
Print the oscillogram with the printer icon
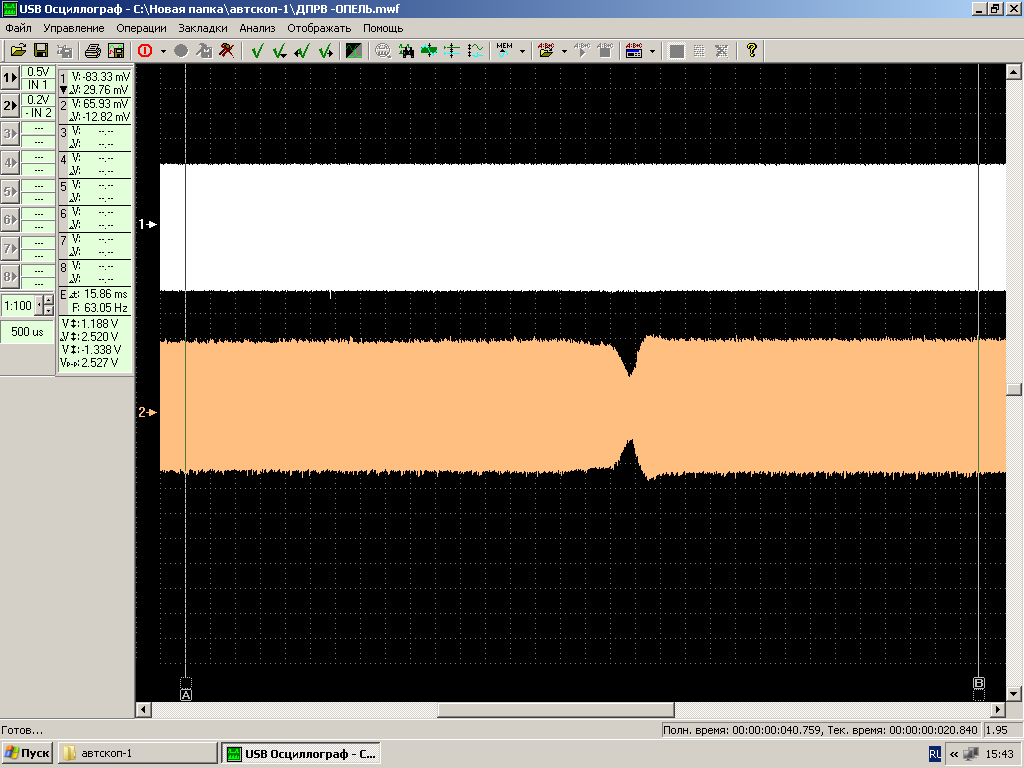tap(93, 51)
